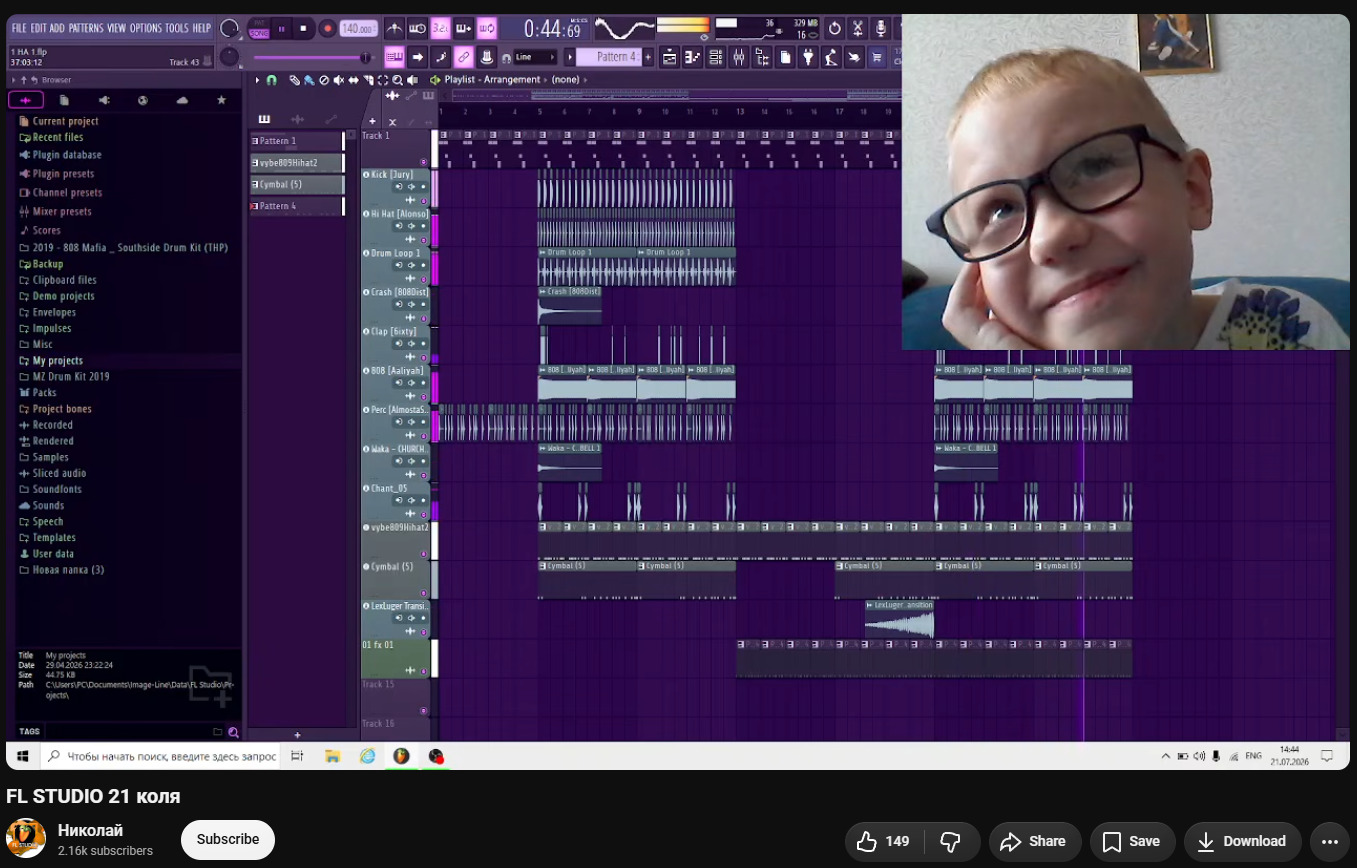Open the Plugin picker plug icon
Viewport: 1357px width, 868px height.
(x=808, y=58)
